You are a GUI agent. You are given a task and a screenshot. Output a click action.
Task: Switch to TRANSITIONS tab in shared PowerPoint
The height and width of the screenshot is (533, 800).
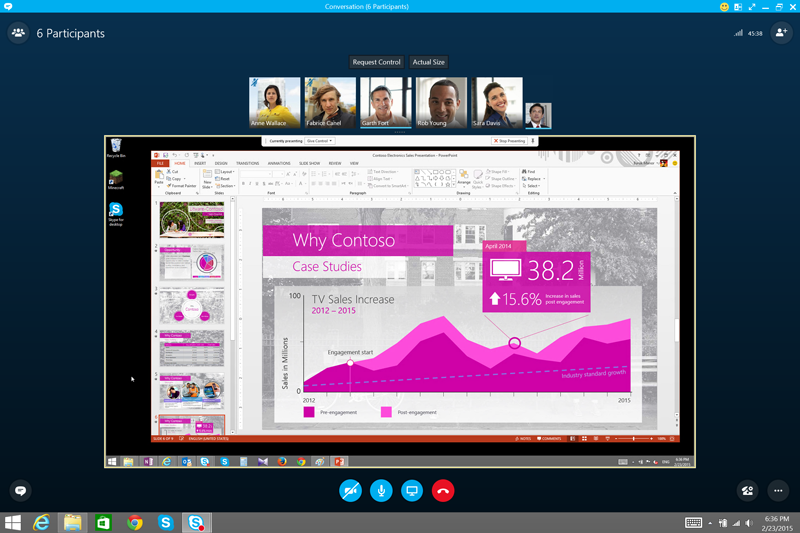pos(247,163)
